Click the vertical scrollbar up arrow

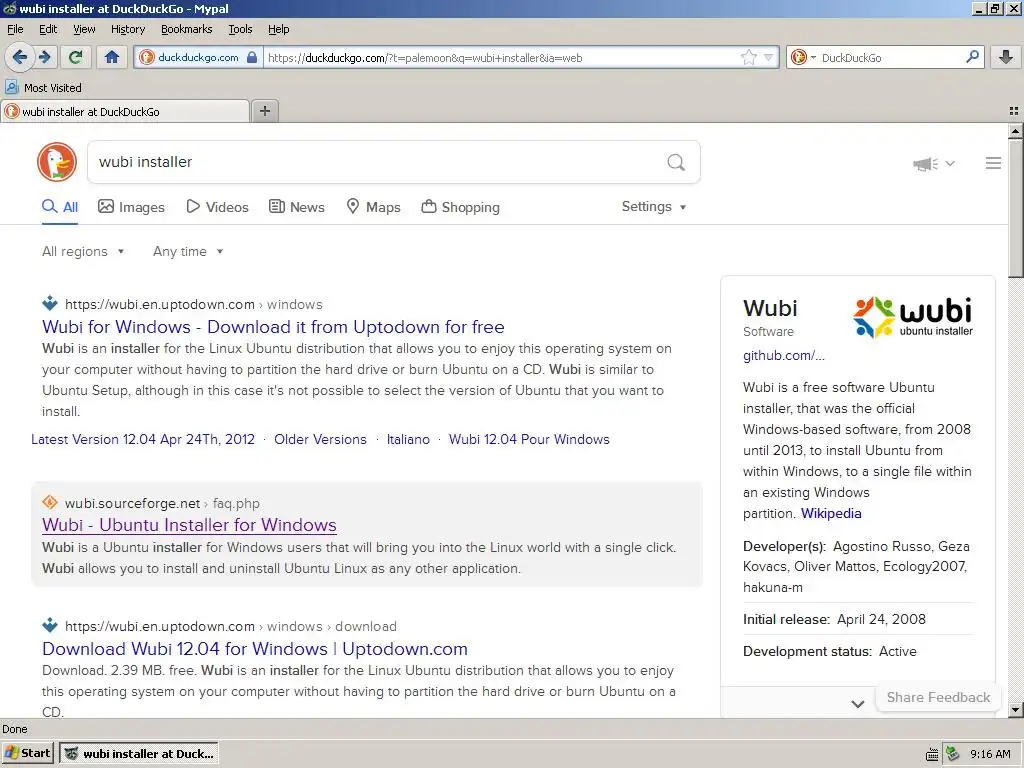click(1016, 131)
